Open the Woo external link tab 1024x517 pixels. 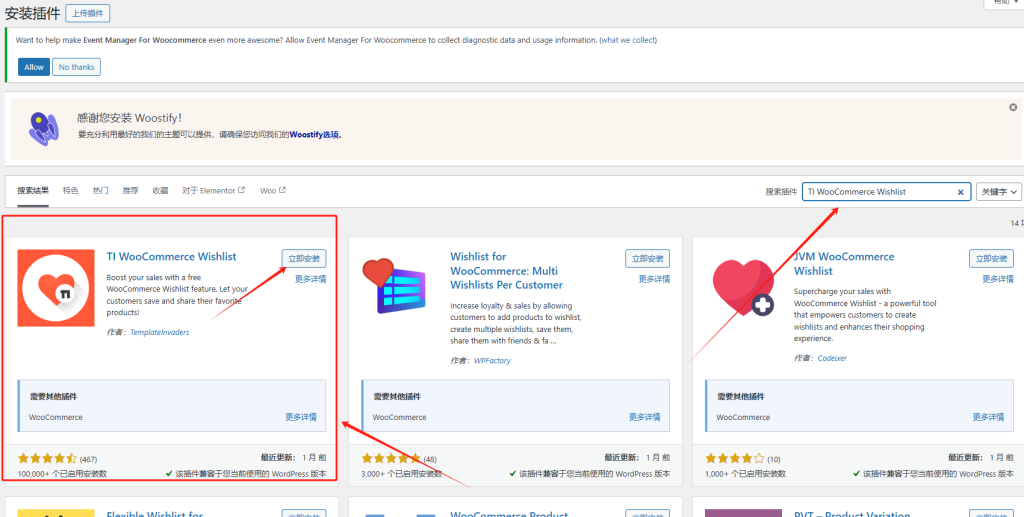pyautogui.click(x=272, y=190)
